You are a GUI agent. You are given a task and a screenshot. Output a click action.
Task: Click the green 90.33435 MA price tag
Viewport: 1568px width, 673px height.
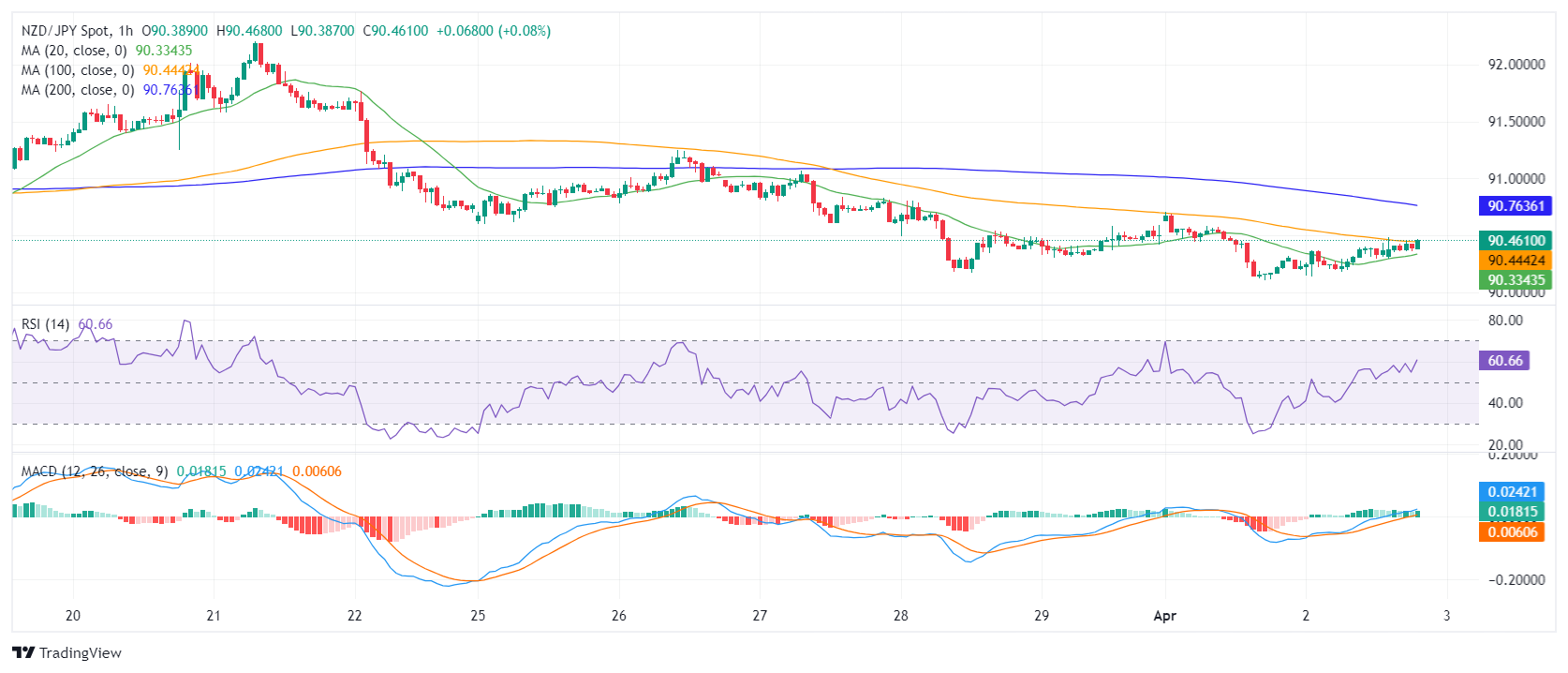pos(1515,280)
